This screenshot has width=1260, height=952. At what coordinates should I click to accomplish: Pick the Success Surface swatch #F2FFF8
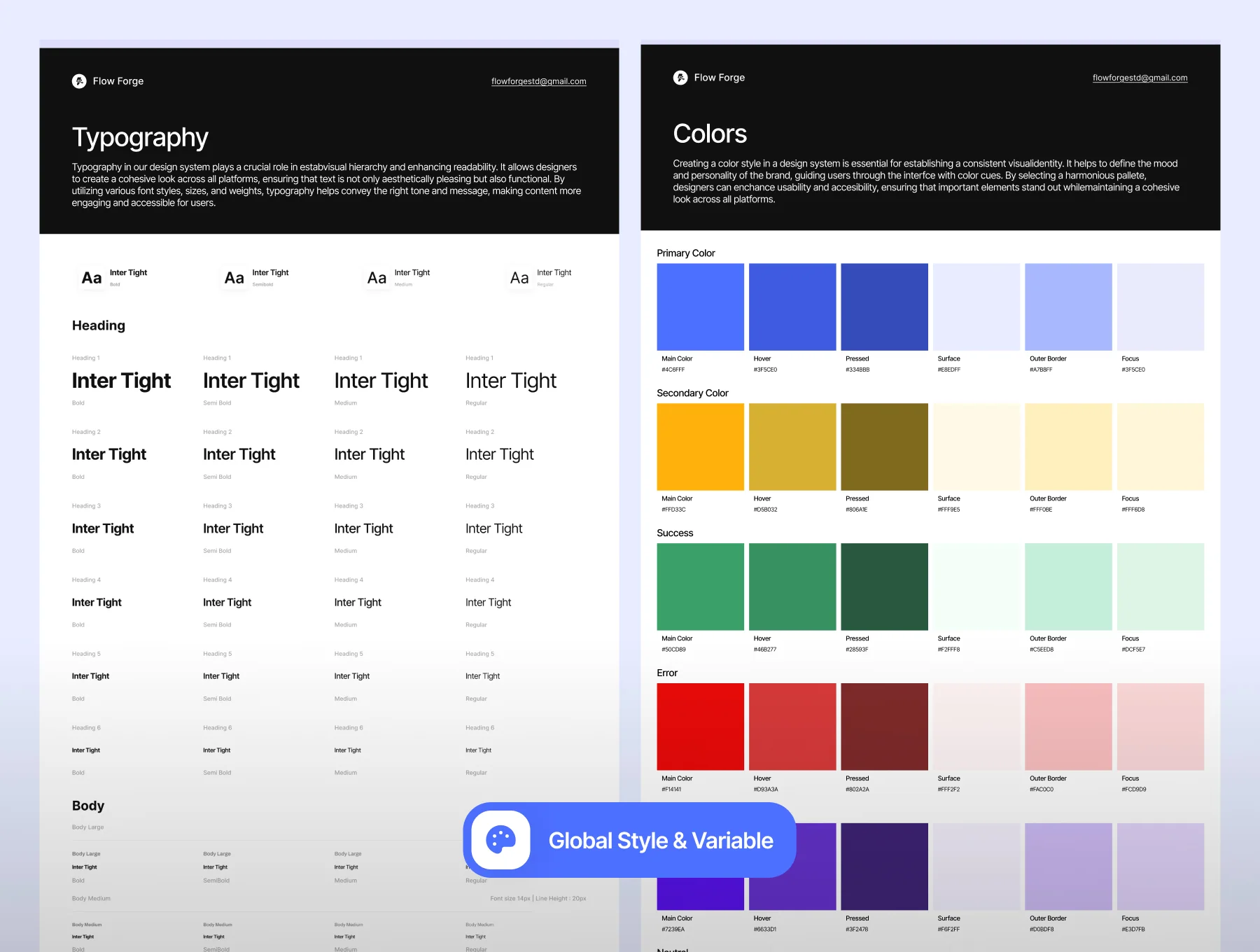coord(976,587)
